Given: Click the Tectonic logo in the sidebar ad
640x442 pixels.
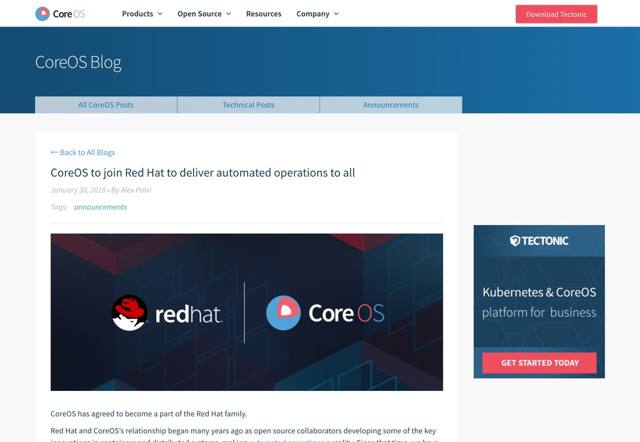Looking at the screenshot, I should coord(539,241).
